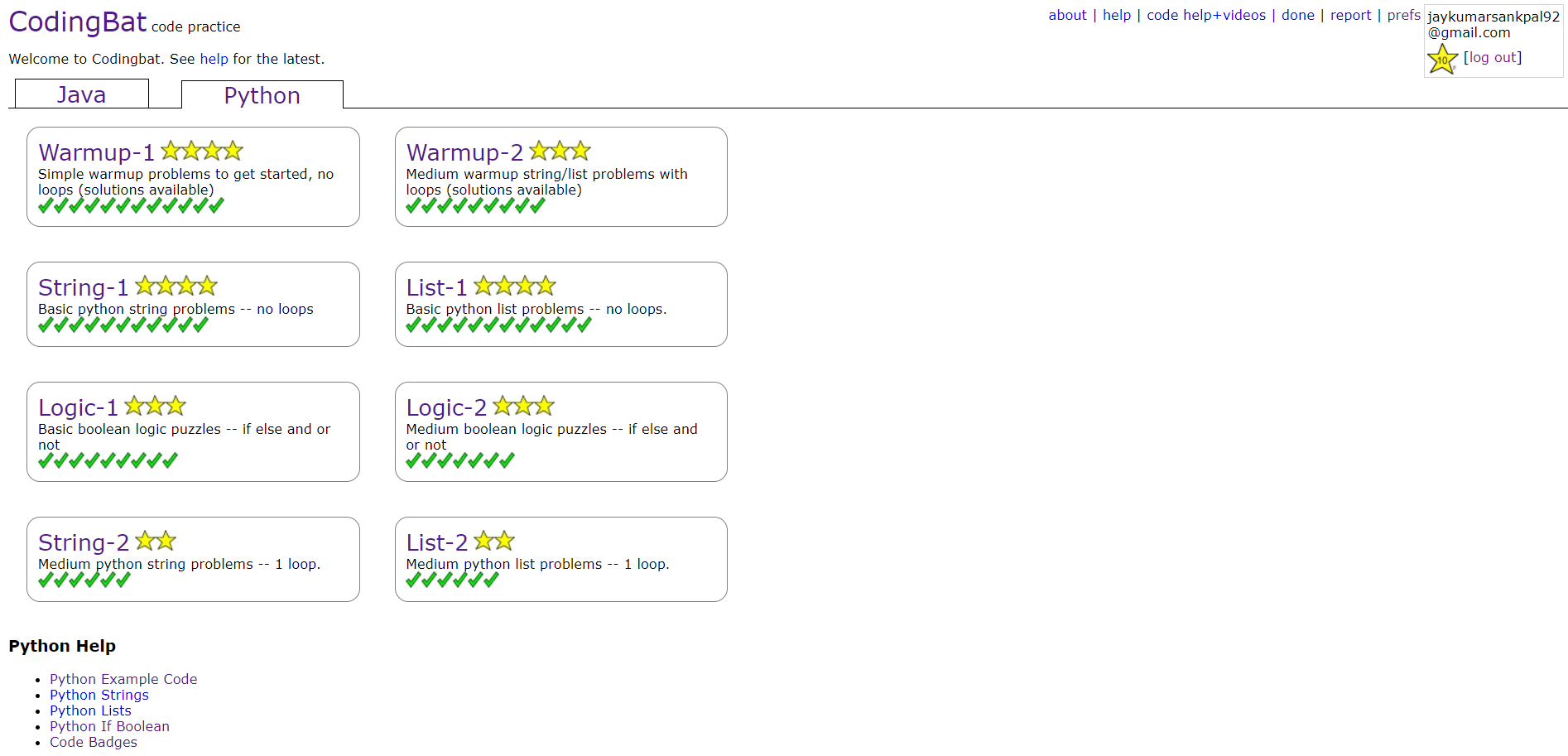Viewport: 1568px width, 756px height.
Task: Open the Warmup-1 problem set
Action: pos(96,152)
